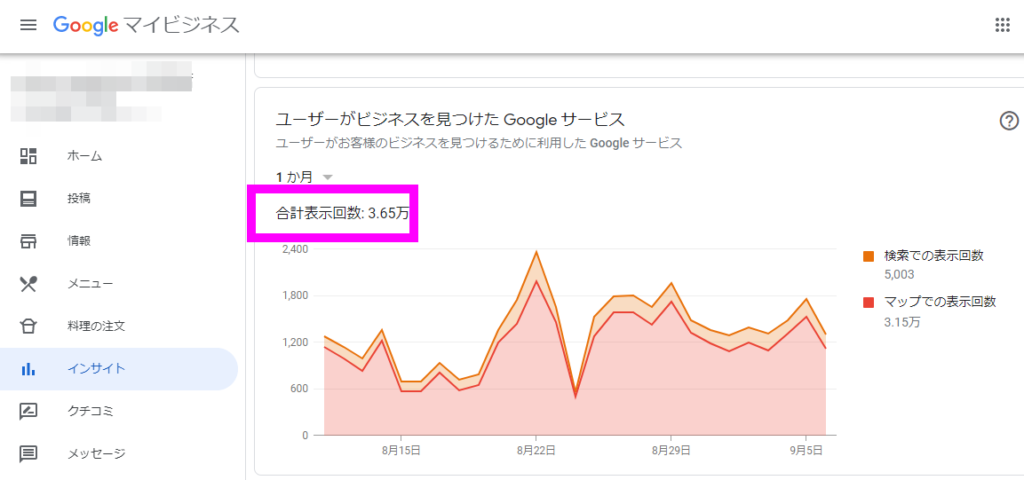Click the 情報 storefront icon
The height and width of the screenshot is (480, 1024).
28,241
